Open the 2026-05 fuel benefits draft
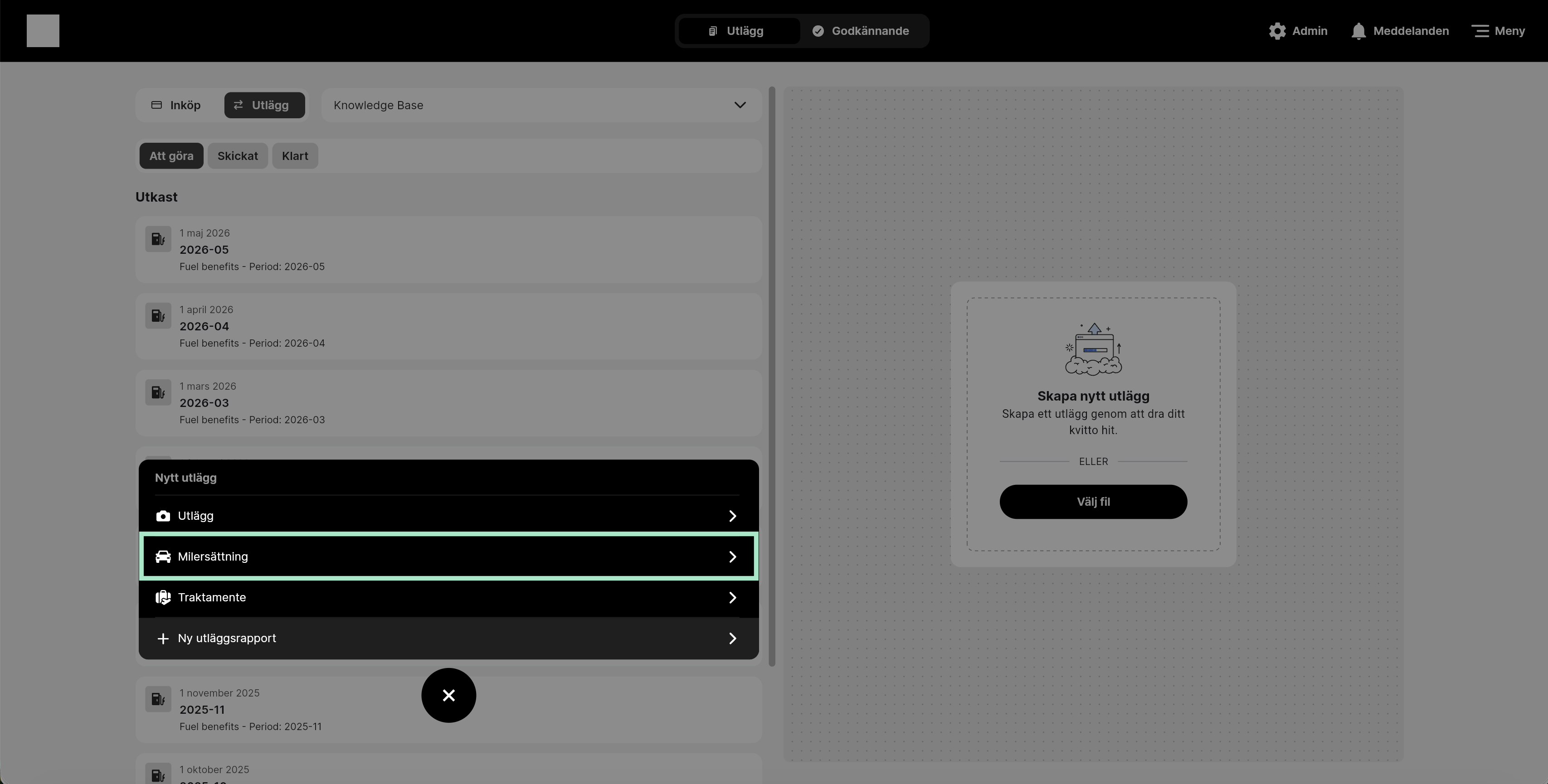The height and width of the screenshot is (784, 1548). coord(448,249)
